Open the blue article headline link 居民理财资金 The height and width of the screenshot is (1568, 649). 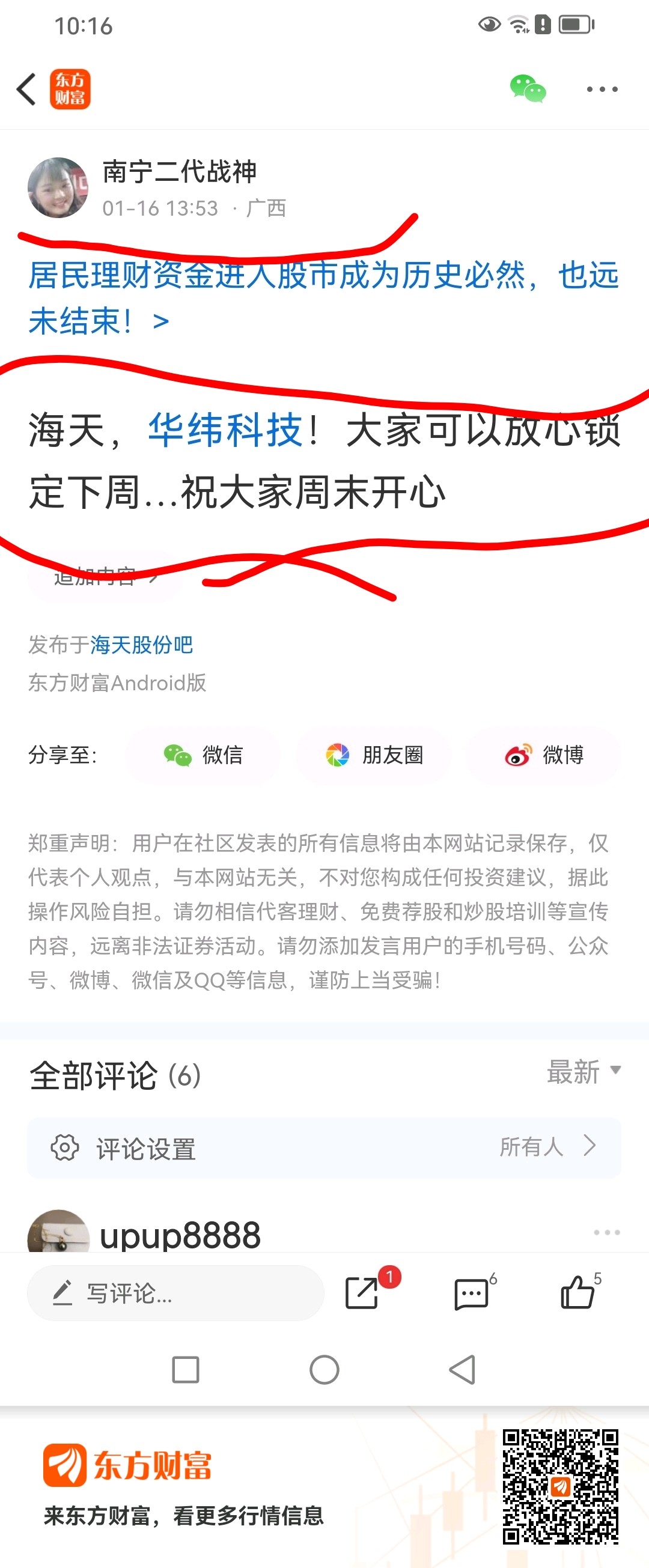(x=324, y=297)
